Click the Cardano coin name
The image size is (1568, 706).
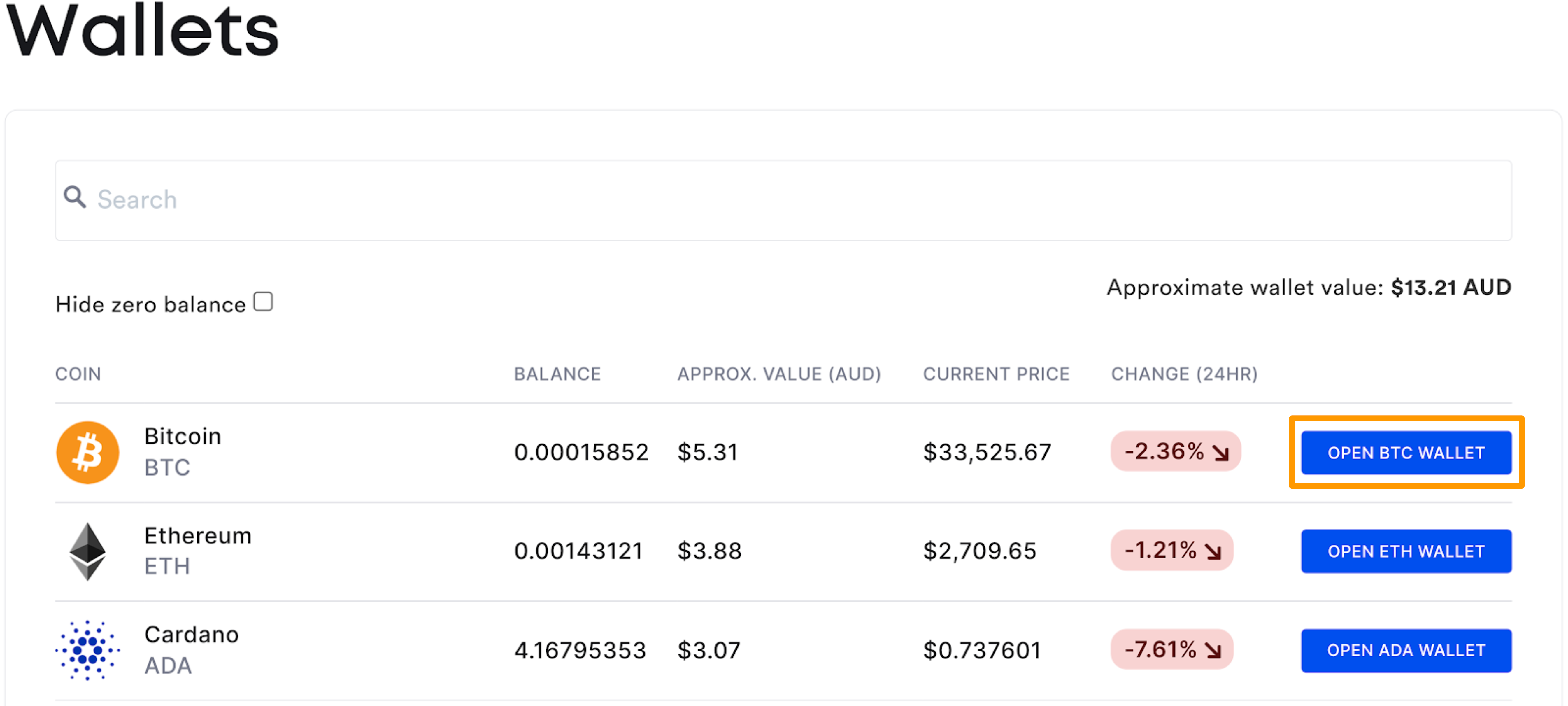(192, 635)
